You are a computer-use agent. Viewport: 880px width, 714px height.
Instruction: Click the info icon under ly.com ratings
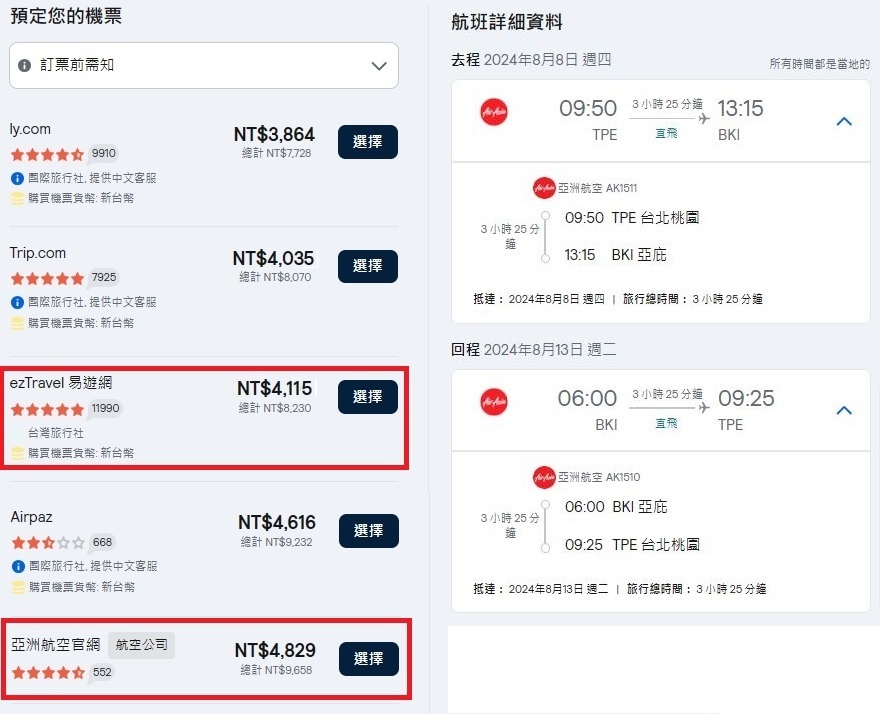click(17, 178)
